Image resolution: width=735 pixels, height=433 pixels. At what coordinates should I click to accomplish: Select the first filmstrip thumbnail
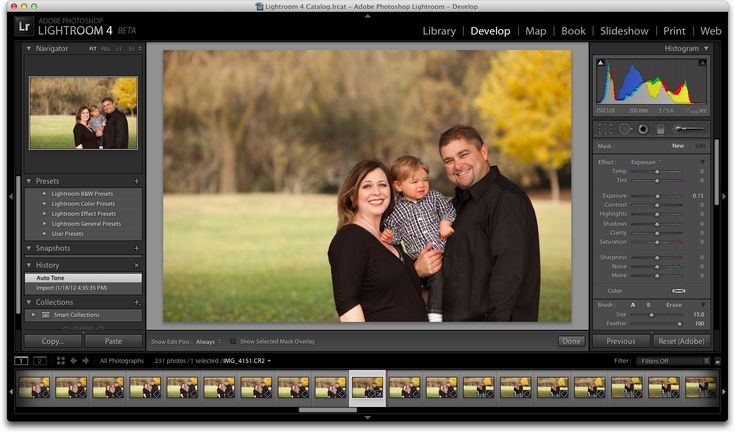click(x=34, y=388)
